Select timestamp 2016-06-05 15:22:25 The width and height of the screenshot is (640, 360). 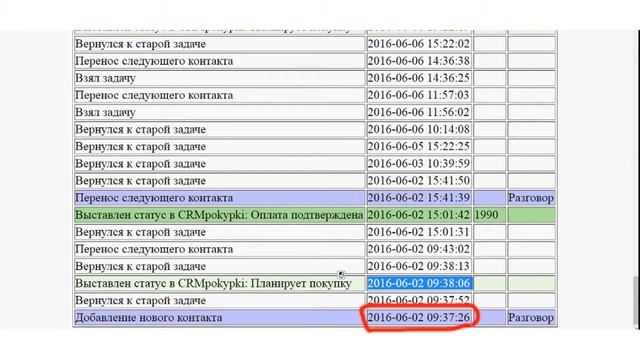point(418,147)
